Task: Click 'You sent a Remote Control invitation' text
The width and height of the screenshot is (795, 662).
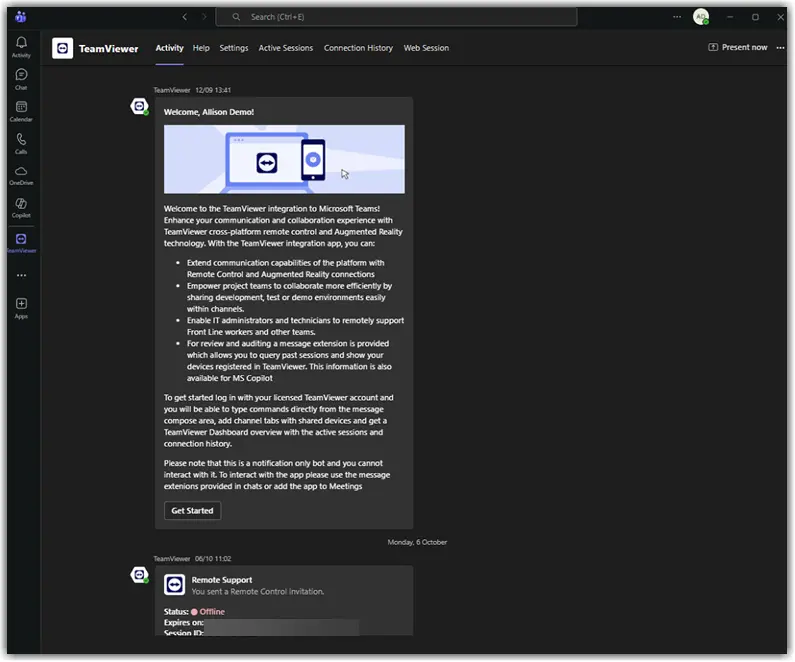Action: pos(258,592)
